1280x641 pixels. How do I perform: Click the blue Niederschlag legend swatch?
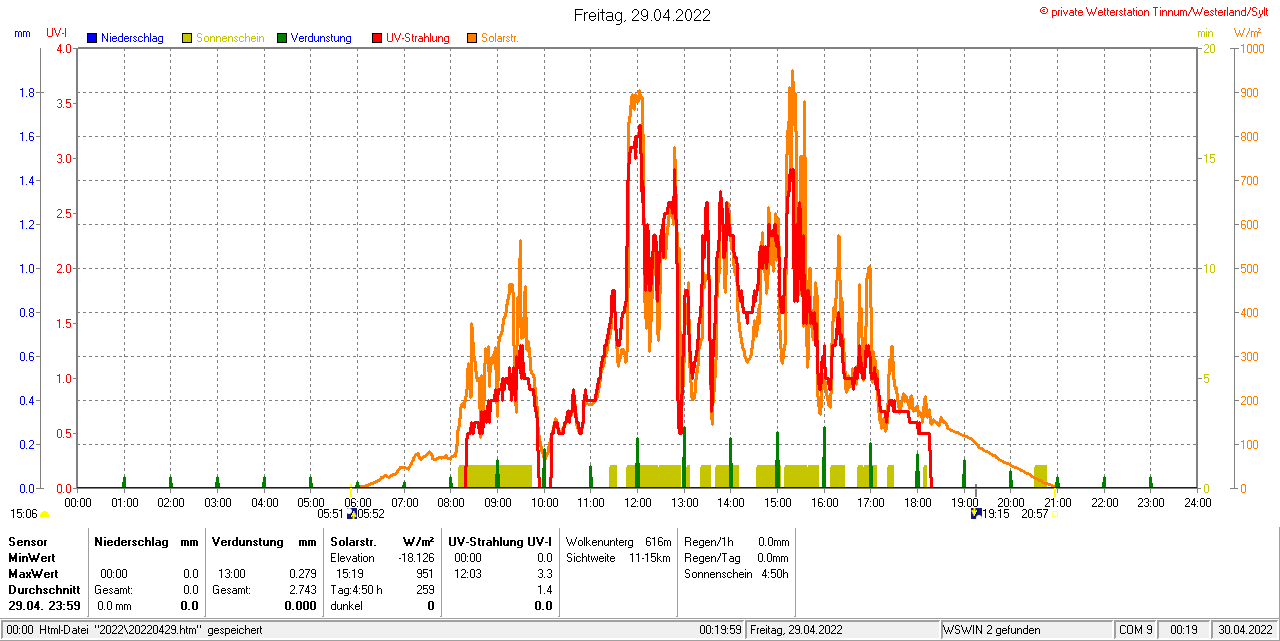pyautogui.click(x=92, y=38)
